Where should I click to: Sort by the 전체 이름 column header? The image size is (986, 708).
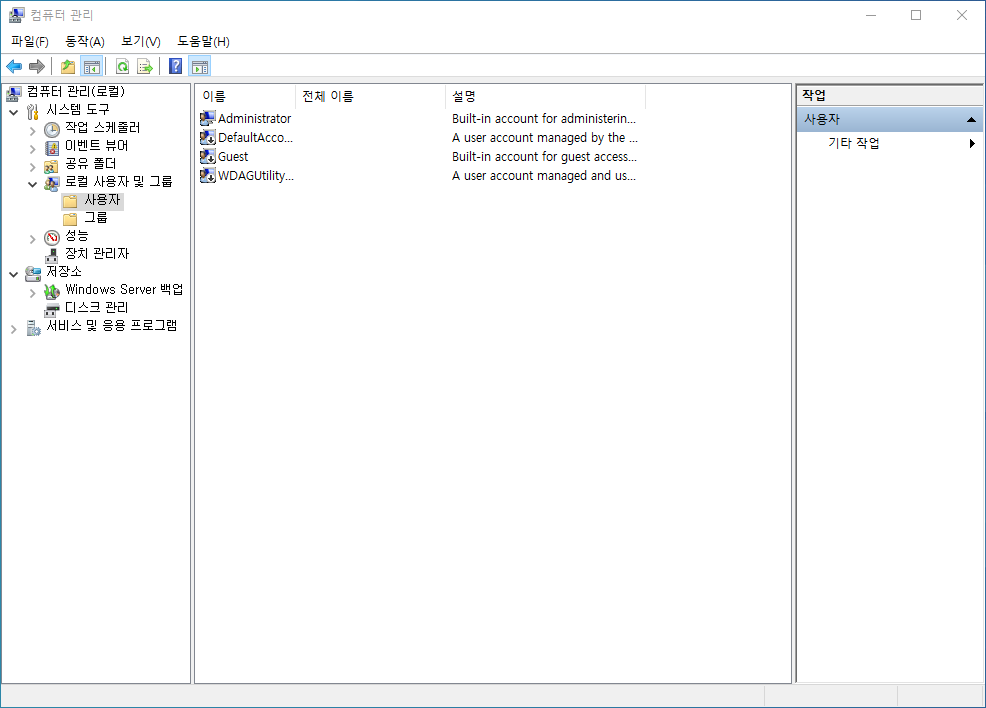tap(370, 96)
